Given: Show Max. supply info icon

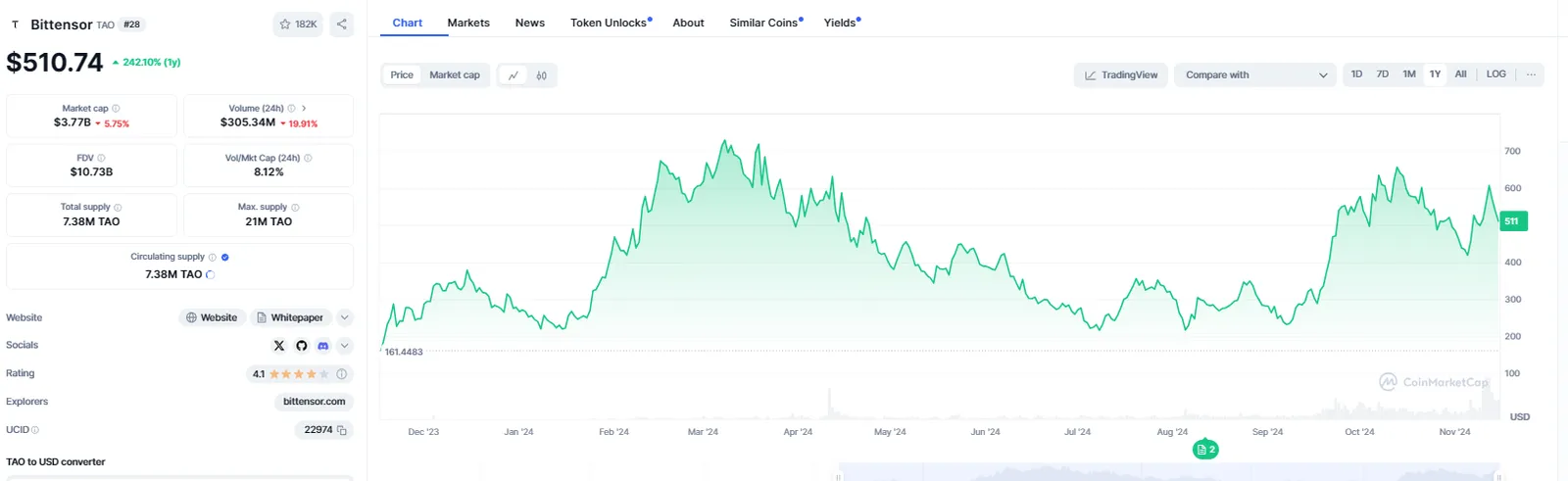Looking at the screenshot, I should [x=295, y=208].
